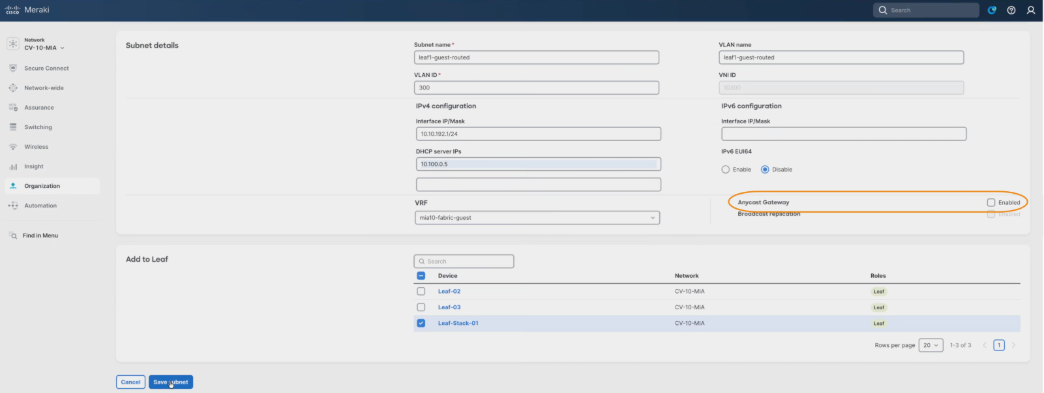
Task: Go to the next page arrow
Action: point(1013,345)
